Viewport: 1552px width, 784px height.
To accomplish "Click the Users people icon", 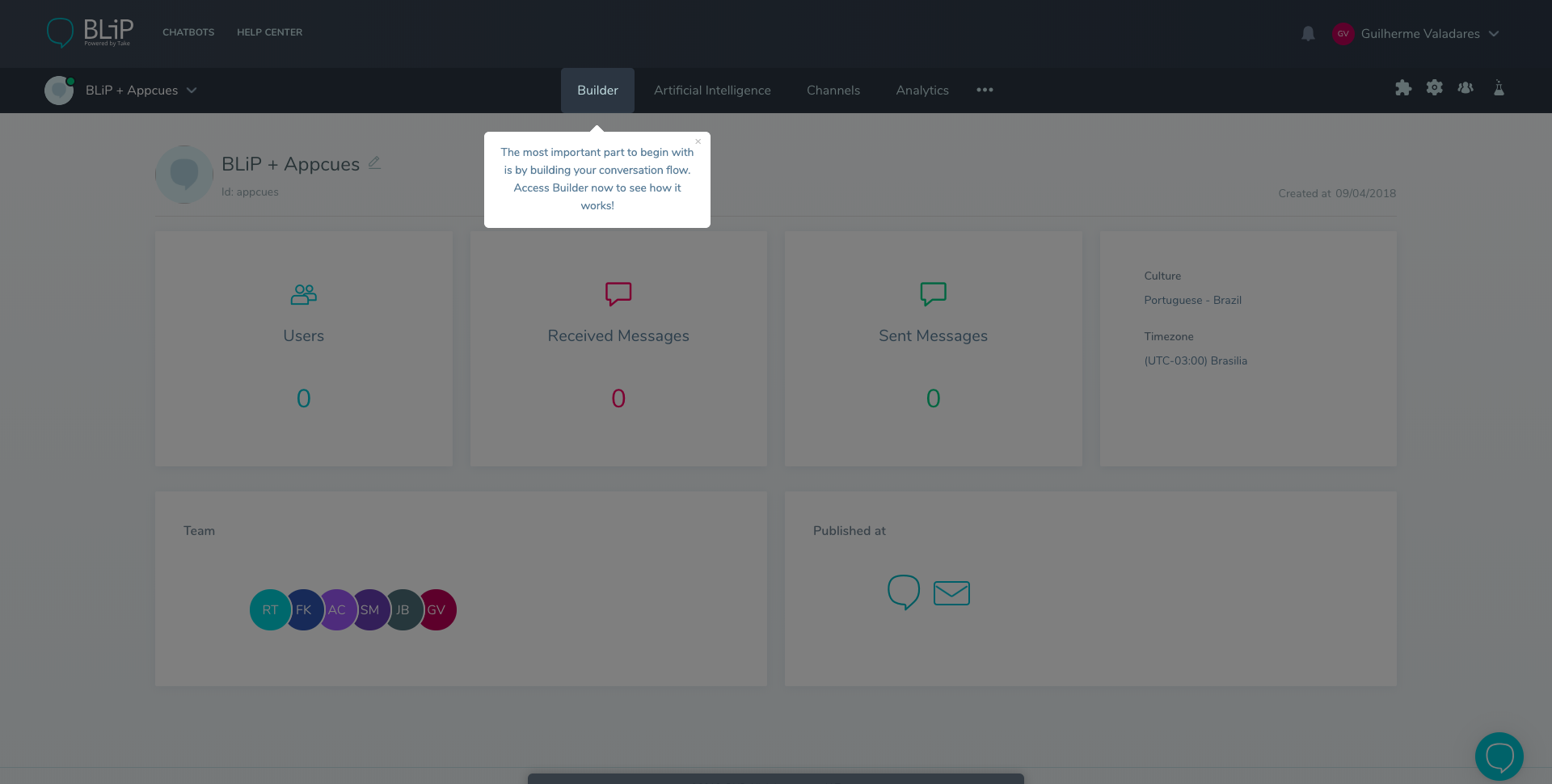I will point(304,294).
